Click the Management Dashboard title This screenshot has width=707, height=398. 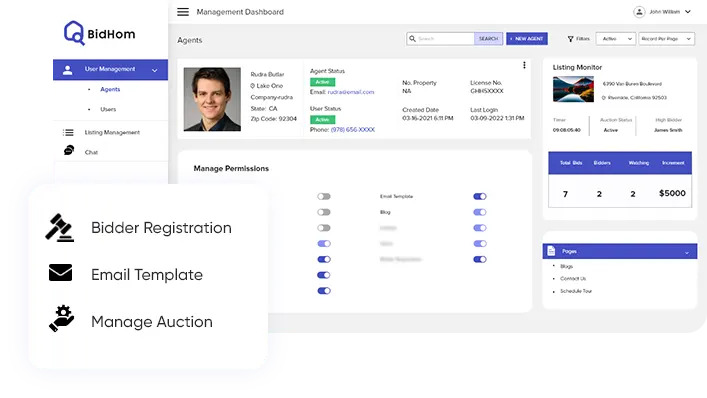tap(240, 12)
